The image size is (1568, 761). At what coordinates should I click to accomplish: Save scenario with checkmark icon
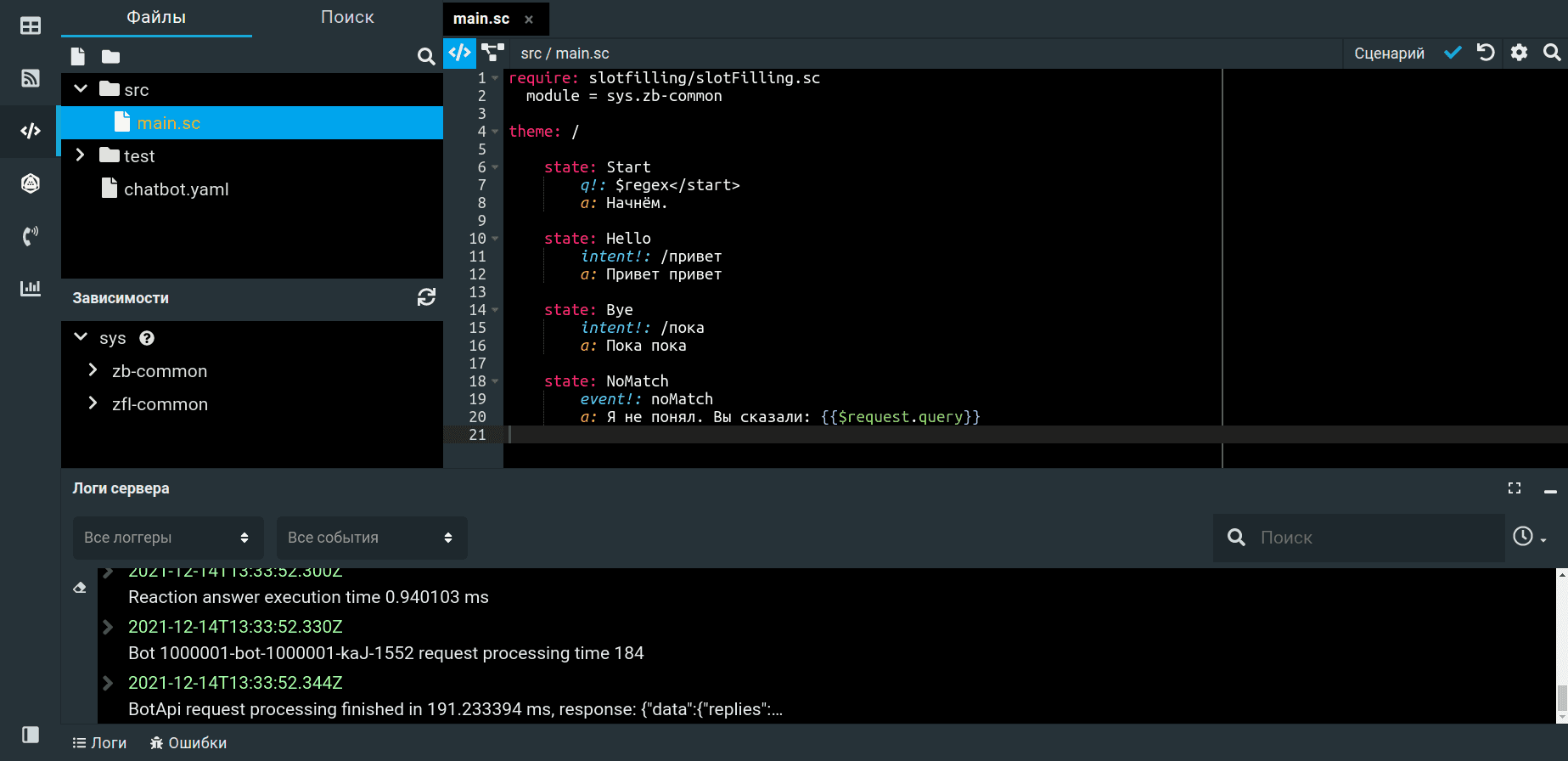(x=1453, y=53)
